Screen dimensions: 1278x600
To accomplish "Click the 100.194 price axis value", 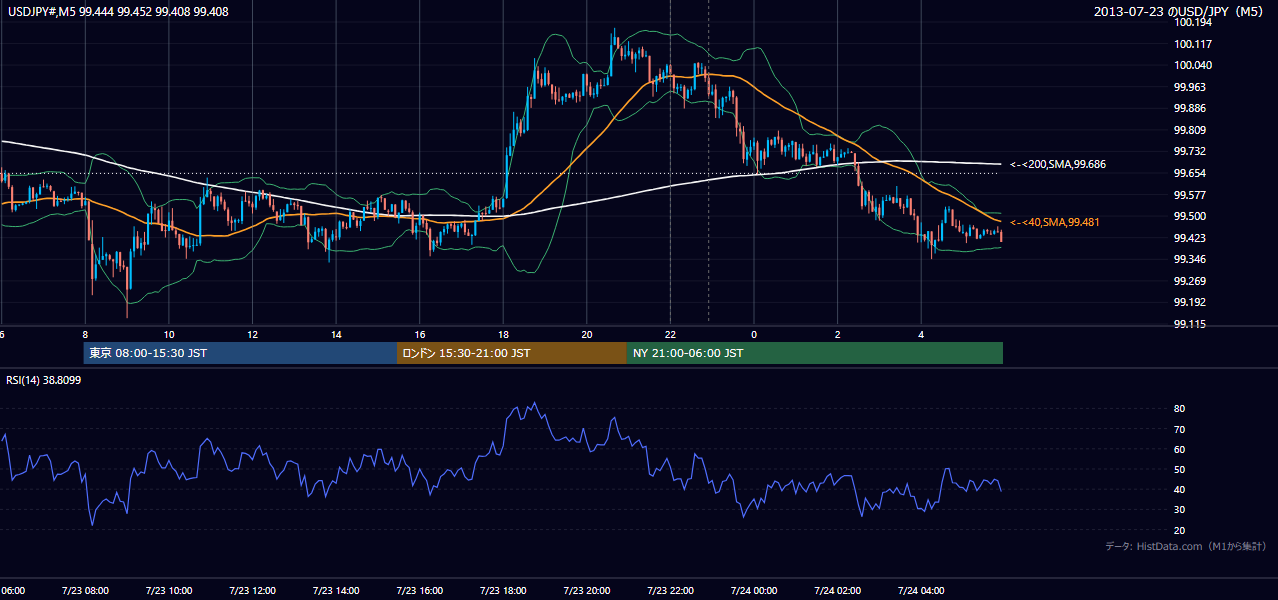I will tap(1194, 23).
